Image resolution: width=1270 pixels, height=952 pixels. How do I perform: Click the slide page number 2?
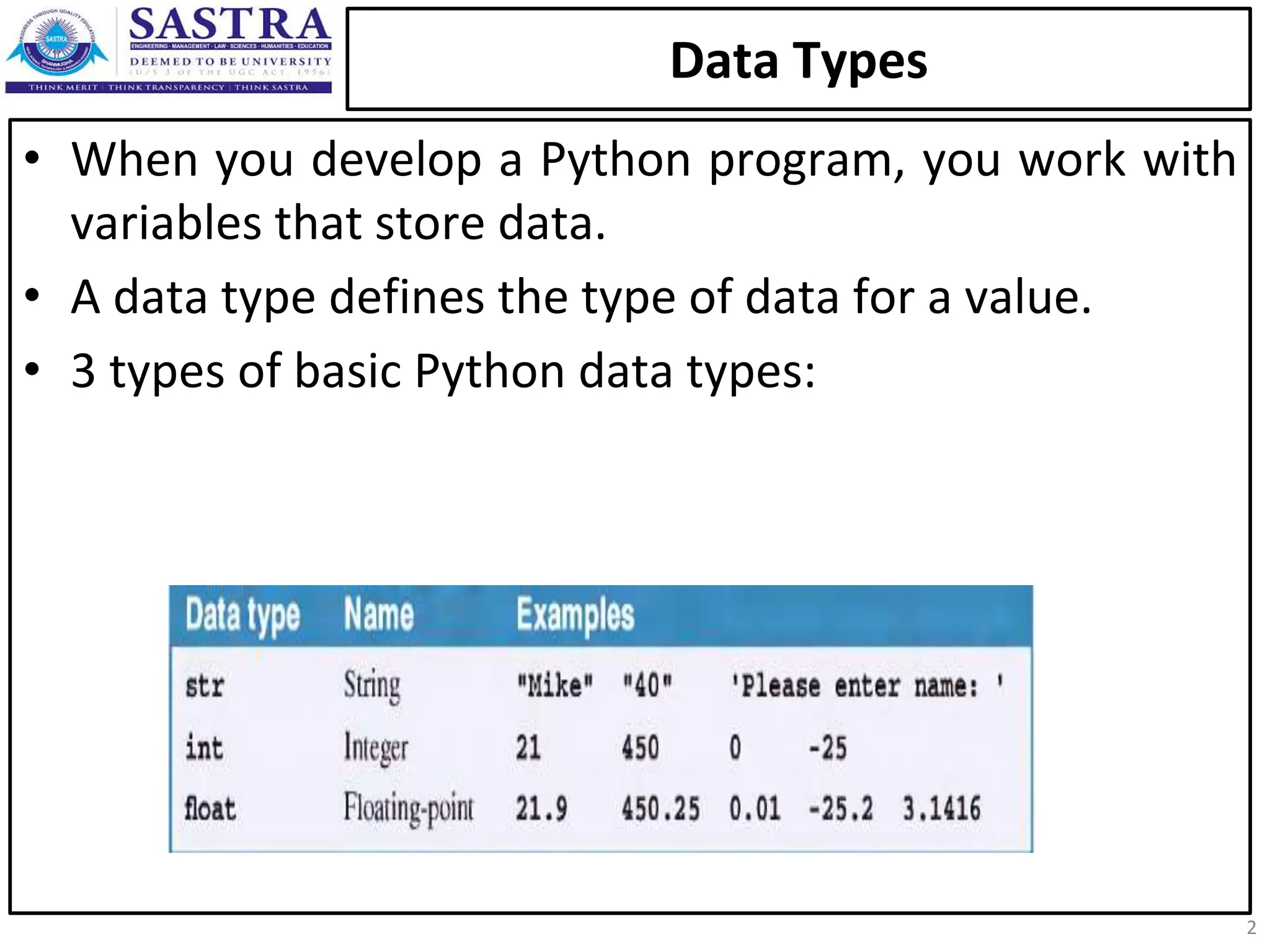click(1251, 928)
